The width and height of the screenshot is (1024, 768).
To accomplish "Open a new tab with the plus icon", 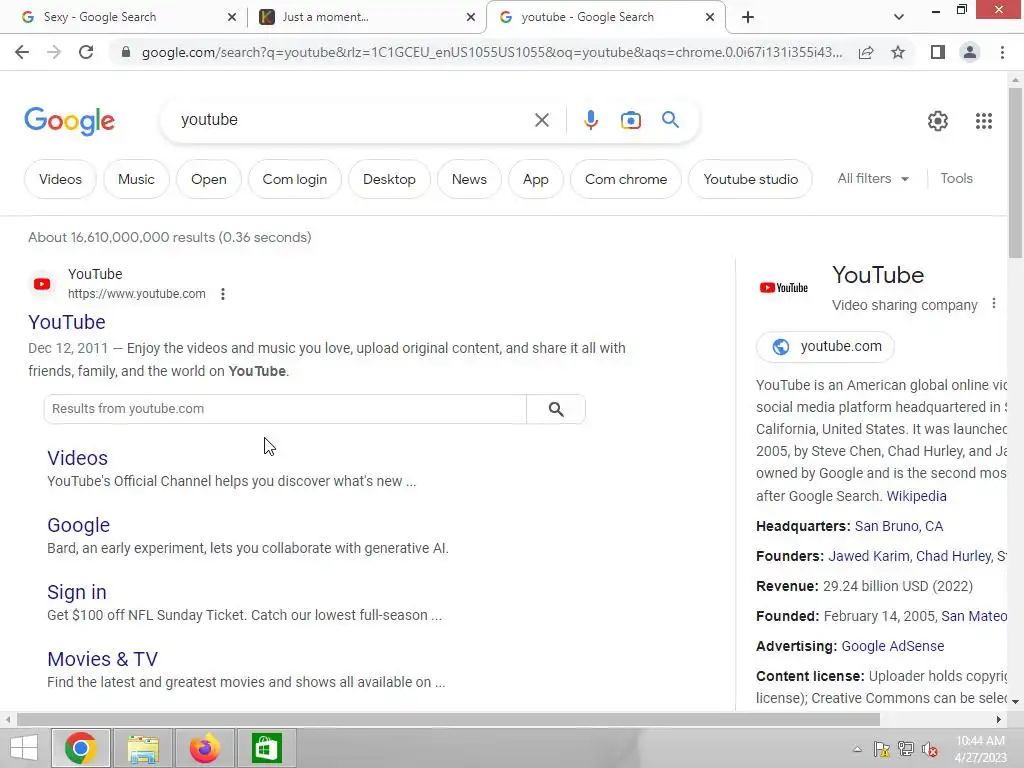I will pos(748,17).
